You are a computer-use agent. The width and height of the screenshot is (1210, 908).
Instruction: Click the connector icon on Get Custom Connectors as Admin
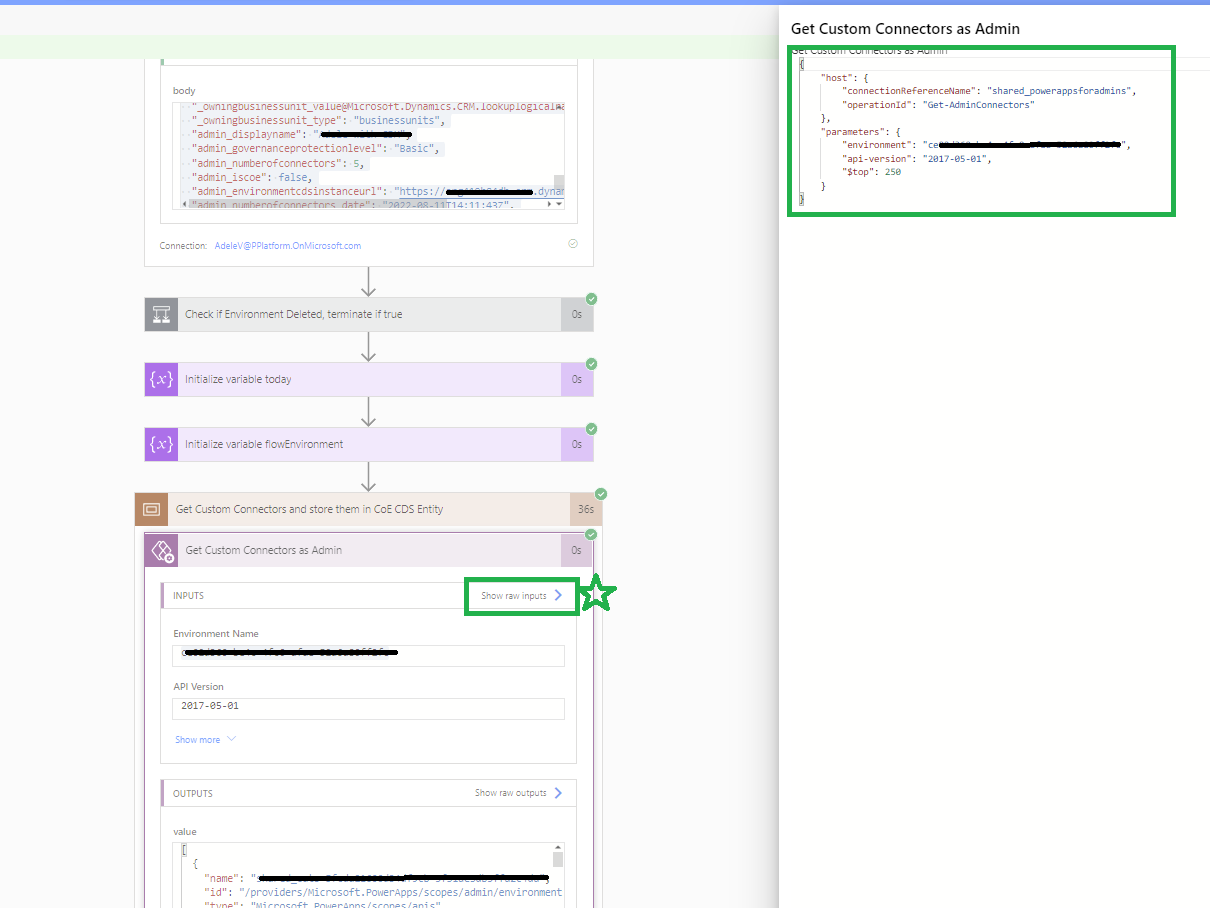tap(162, 550)
